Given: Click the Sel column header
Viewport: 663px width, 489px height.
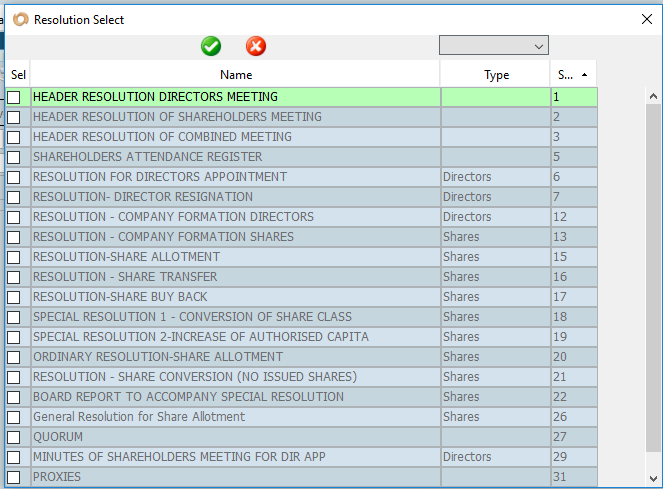Looking at the screenshot, I should point(18,75).
